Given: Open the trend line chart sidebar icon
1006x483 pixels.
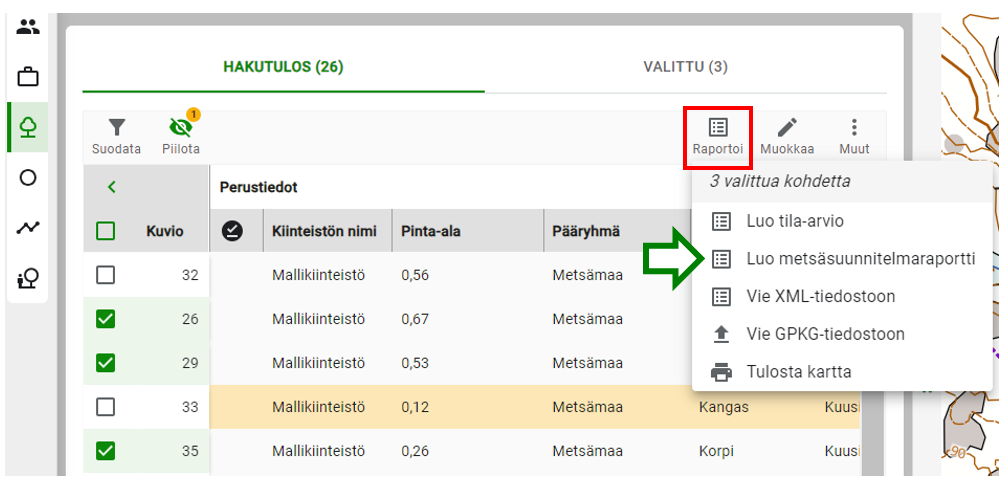Looking at the screenshot, I should click(x=28, y=227).
